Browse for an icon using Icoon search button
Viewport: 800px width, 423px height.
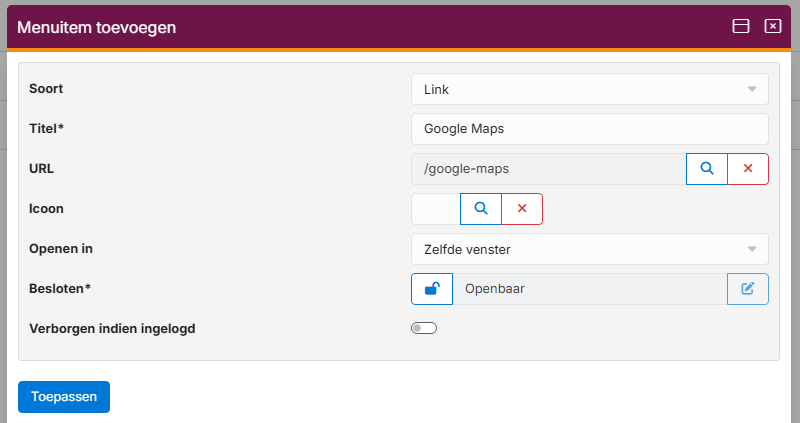tap(480, 209)
